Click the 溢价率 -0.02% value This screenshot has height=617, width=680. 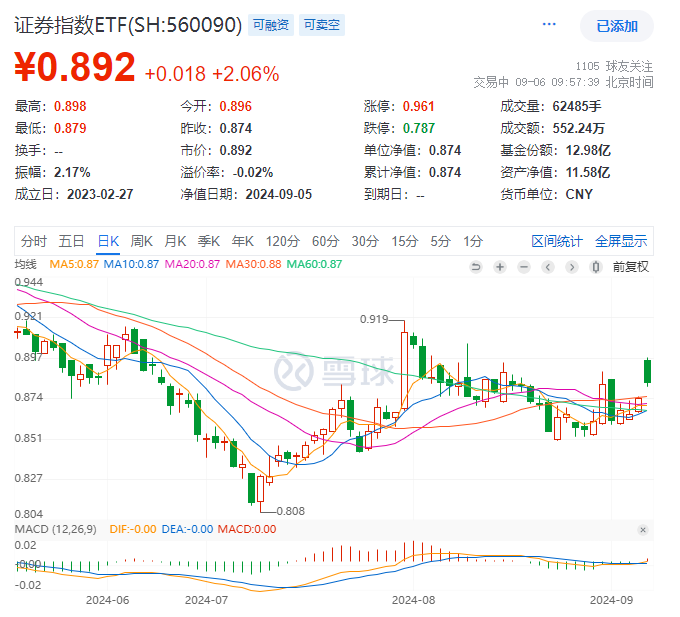coord(253,173)
